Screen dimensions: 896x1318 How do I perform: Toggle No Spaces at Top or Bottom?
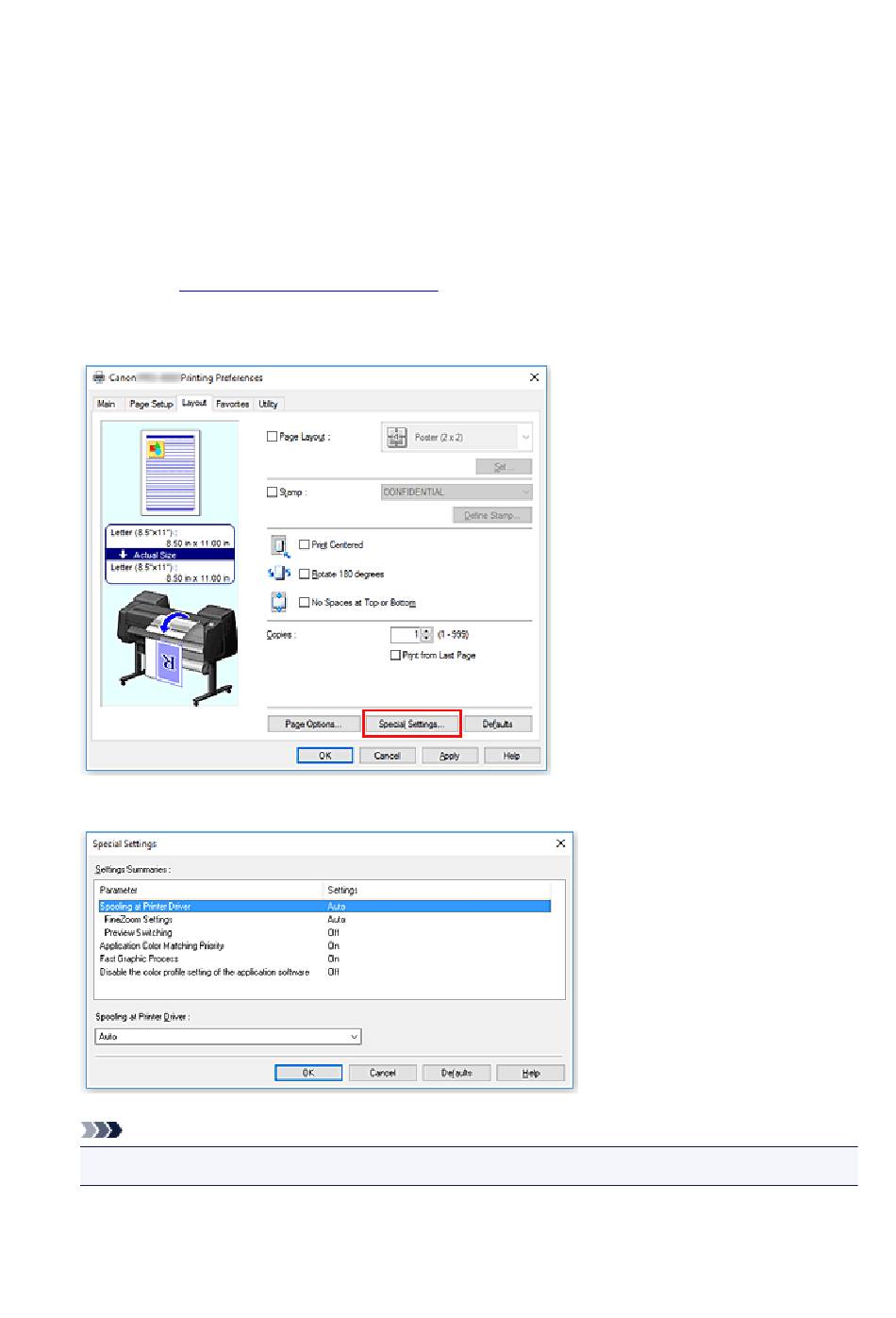pyautogui.click(x=304, y=602)
